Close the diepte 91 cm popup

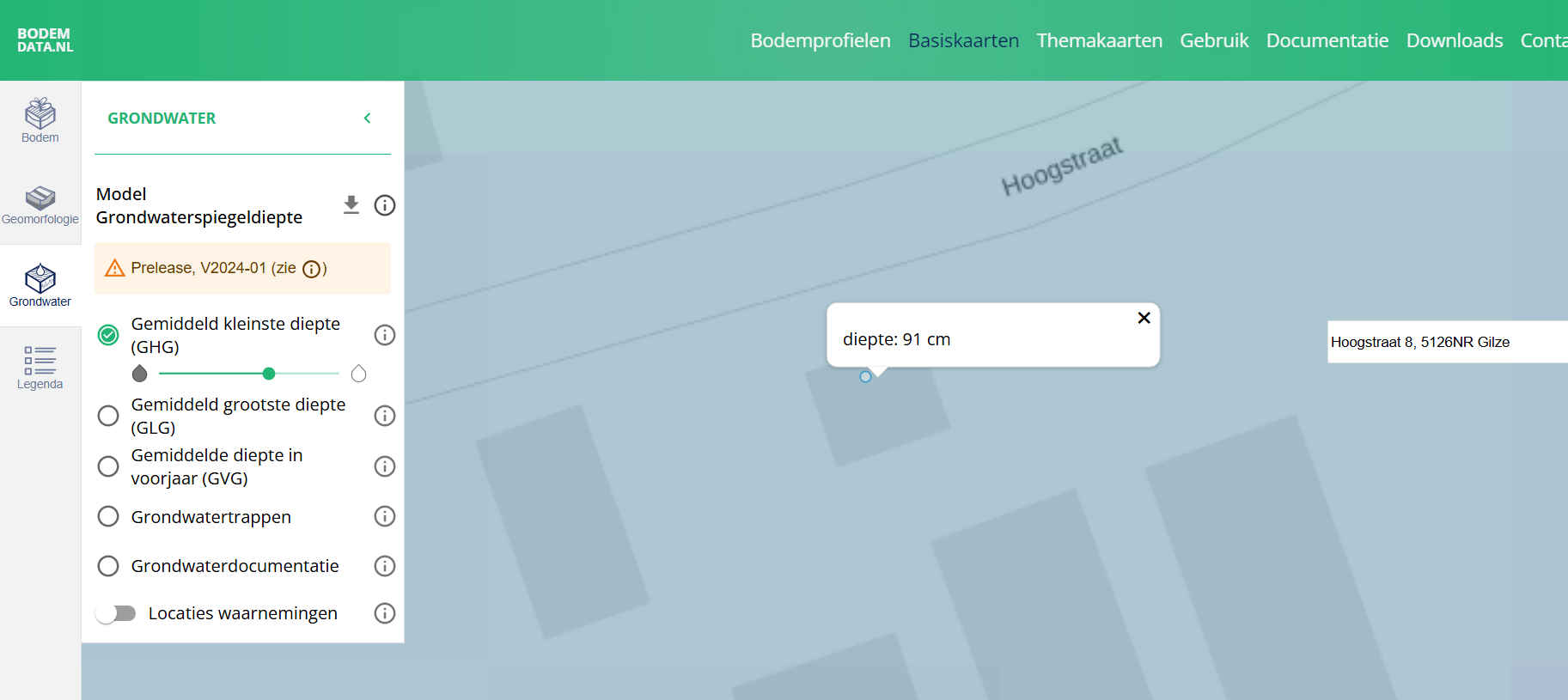click(x=1144, y=318)
